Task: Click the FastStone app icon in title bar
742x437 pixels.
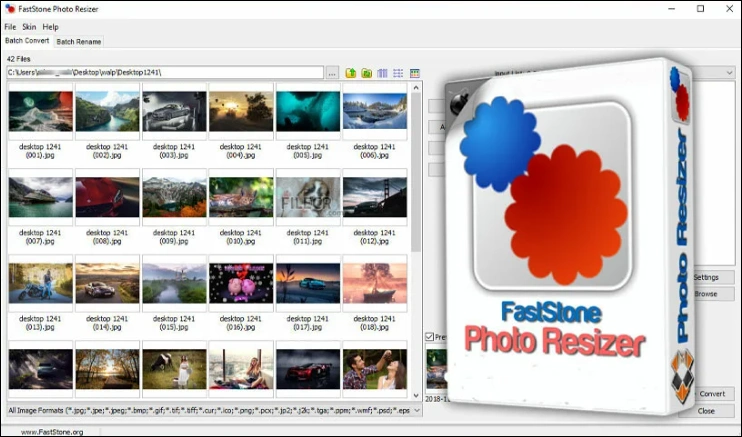Action: coord(10,9)
